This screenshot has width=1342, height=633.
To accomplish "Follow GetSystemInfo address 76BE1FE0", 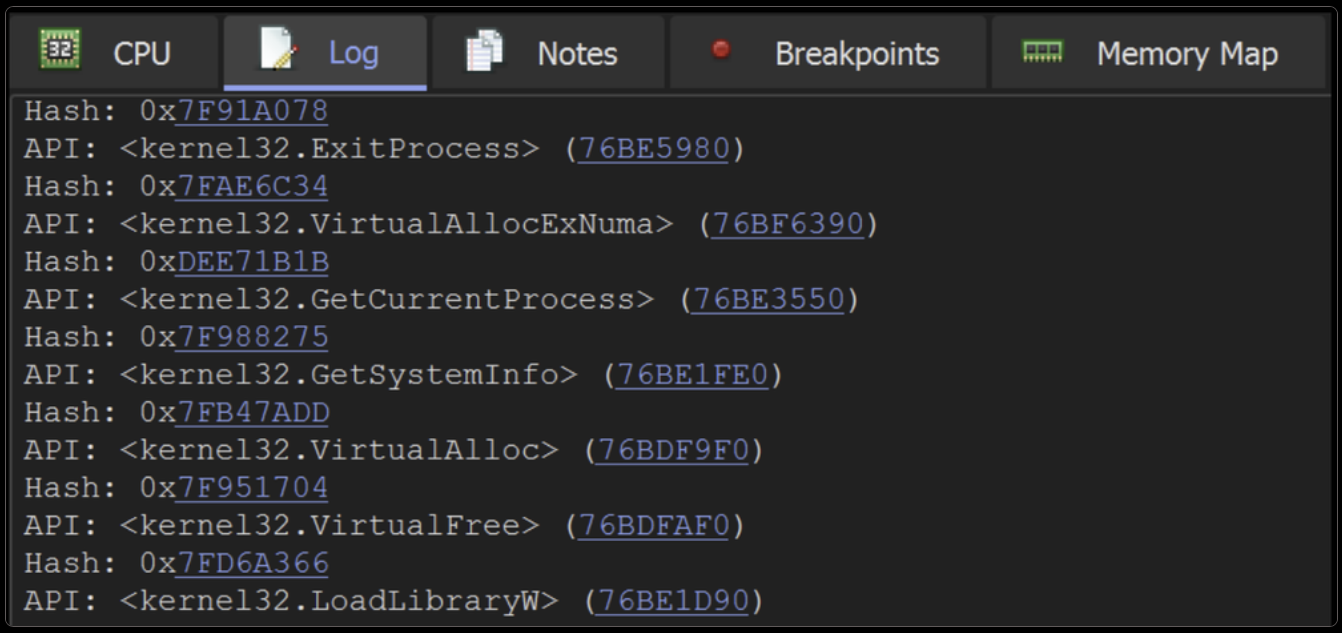I will pyautogui.click(x=691, y=375).
